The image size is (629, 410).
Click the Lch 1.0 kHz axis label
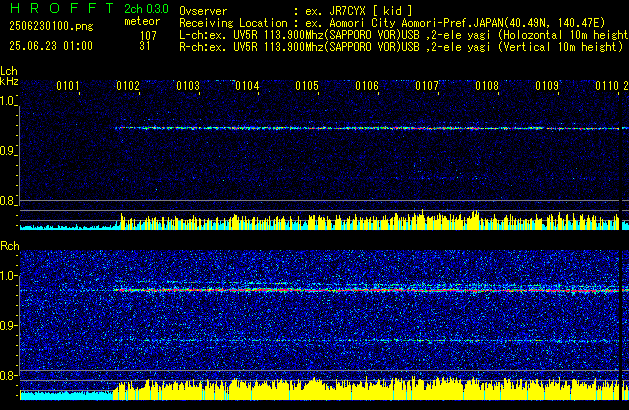tap(8, 101)
